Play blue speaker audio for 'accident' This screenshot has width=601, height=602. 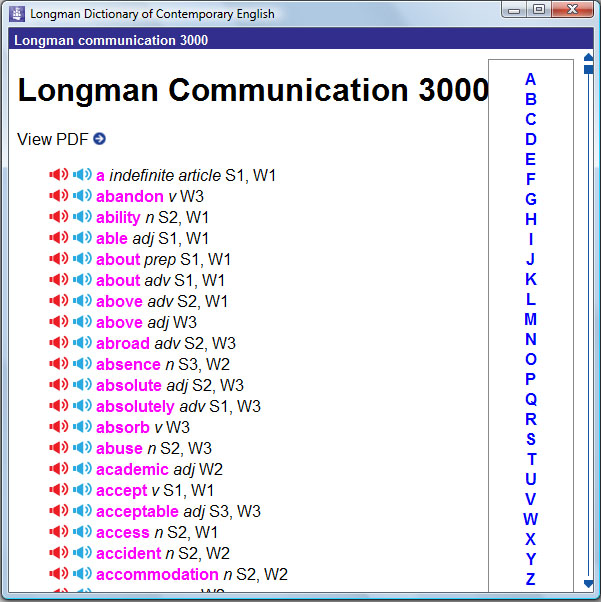[x=82, y=553]
